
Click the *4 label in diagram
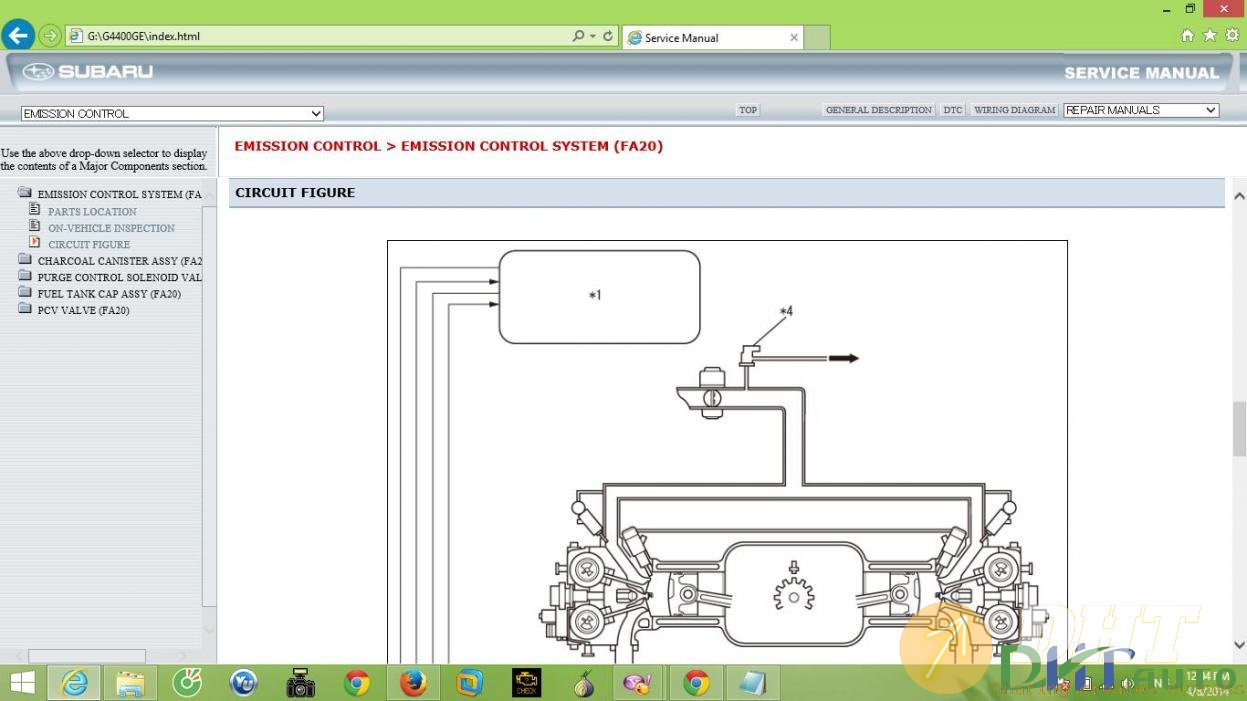[x=786, y=312]
